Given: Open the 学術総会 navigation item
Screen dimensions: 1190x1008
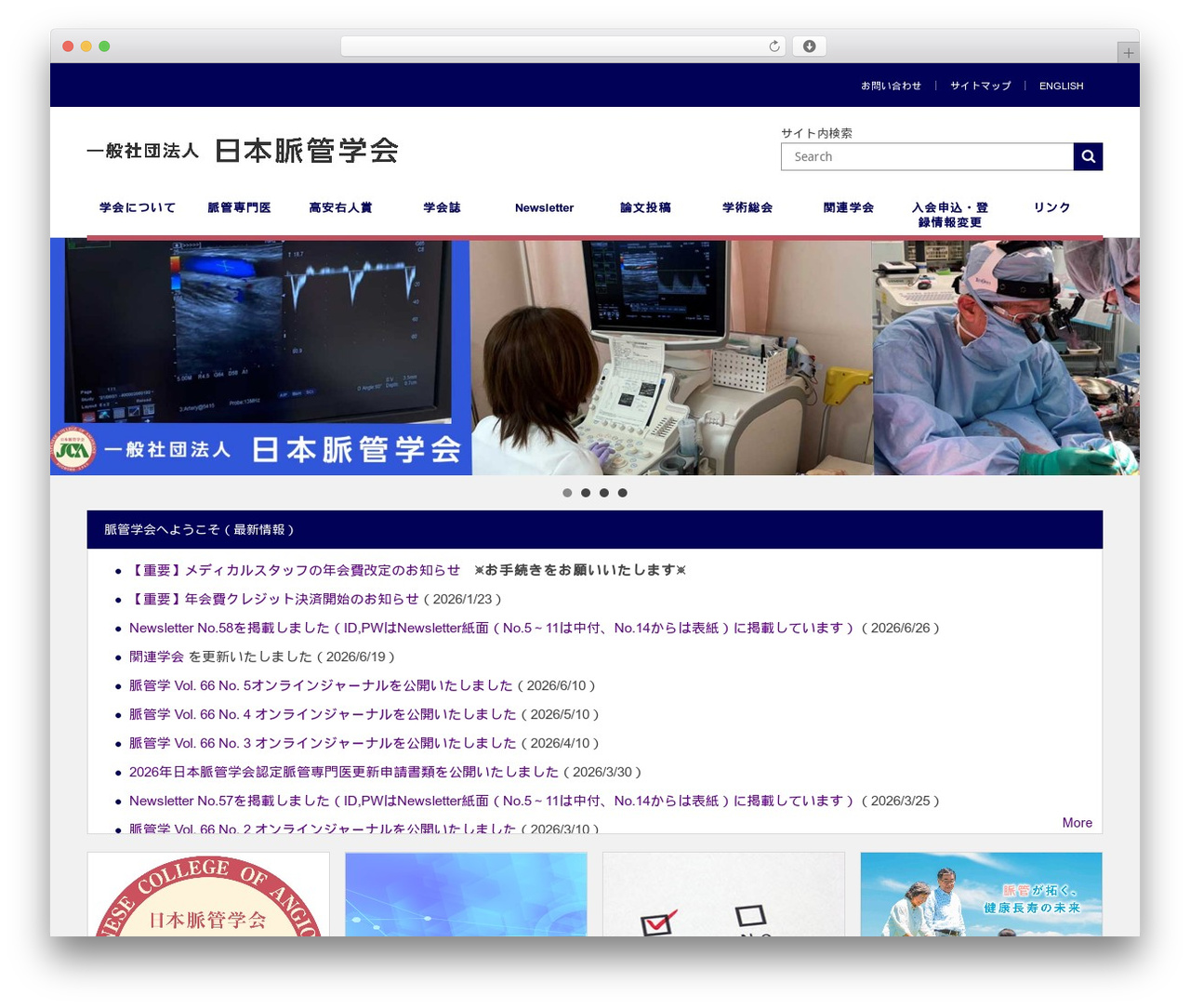Looking at the screenshot, I should click(x=747, y=207).
